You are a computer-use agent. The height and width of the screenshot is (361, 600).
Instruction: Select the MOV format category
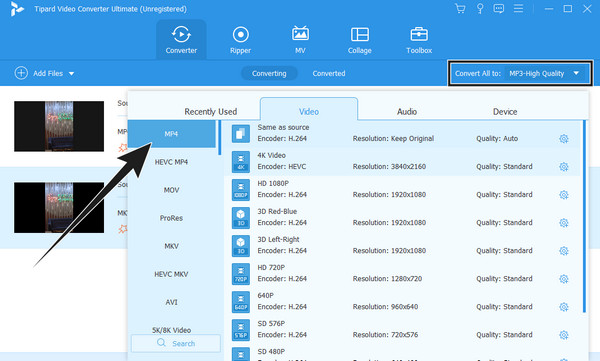coord(171,190)
